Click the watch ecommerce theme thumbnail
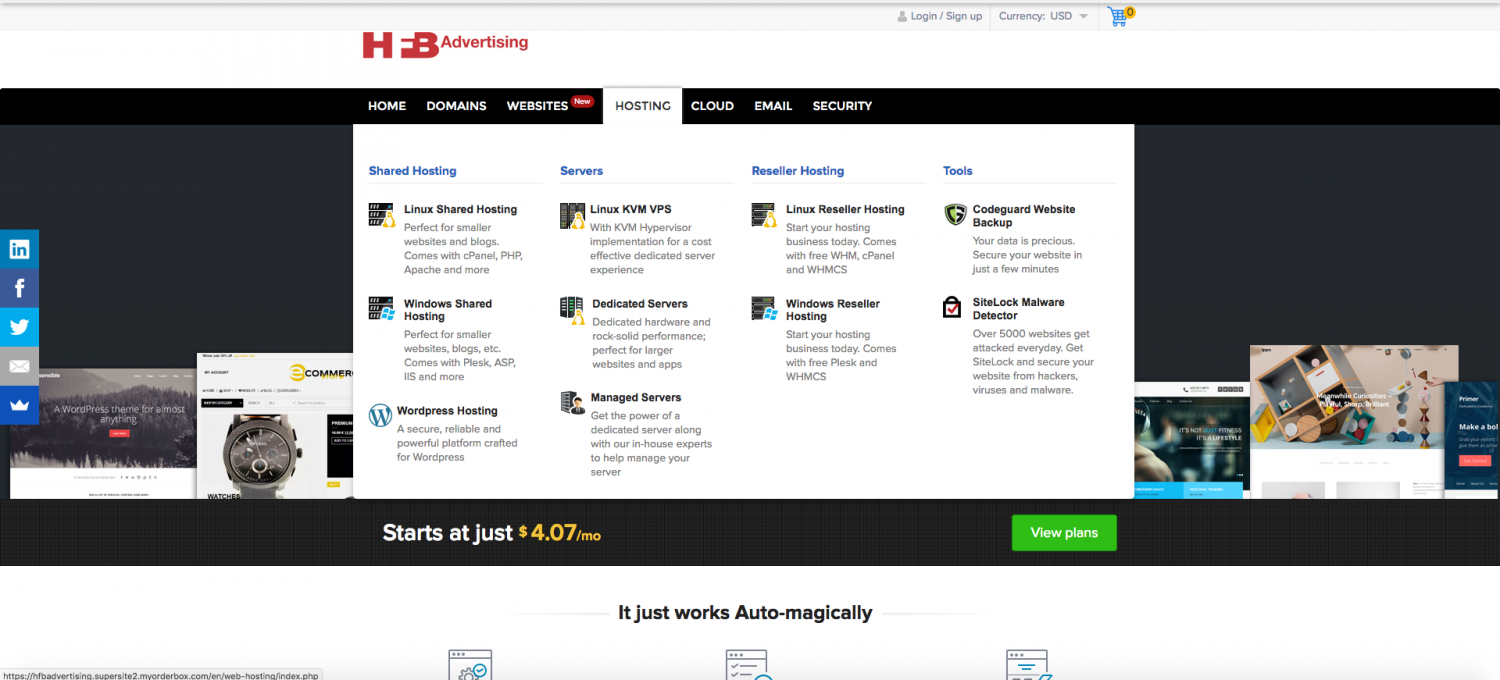Viewport: 1500px width, 680px height. click(275, 425)
